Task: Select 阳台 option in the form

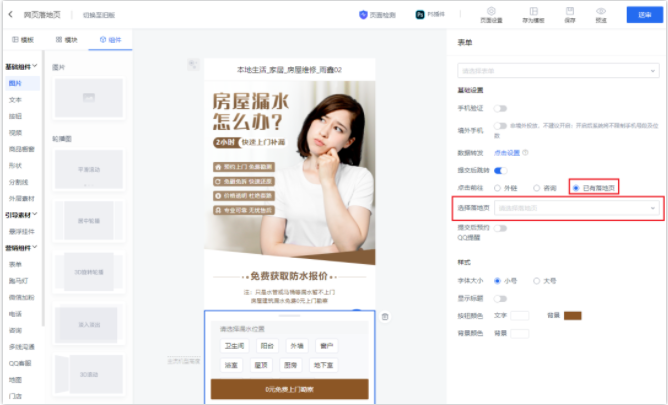Action: (x=267, y=346)
